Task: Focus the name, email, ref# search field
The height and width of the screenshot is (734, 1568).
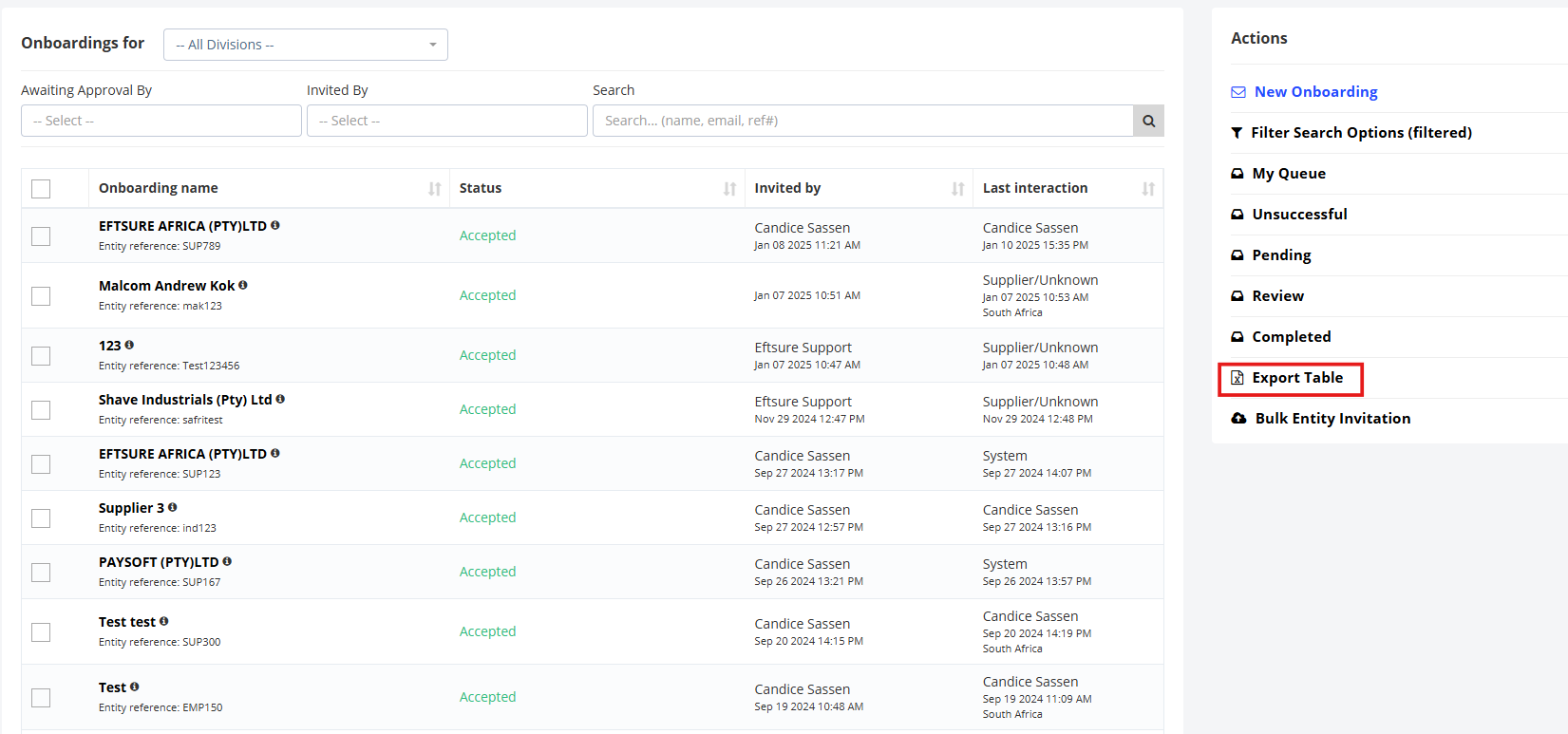Action: (x=862, y=121)
